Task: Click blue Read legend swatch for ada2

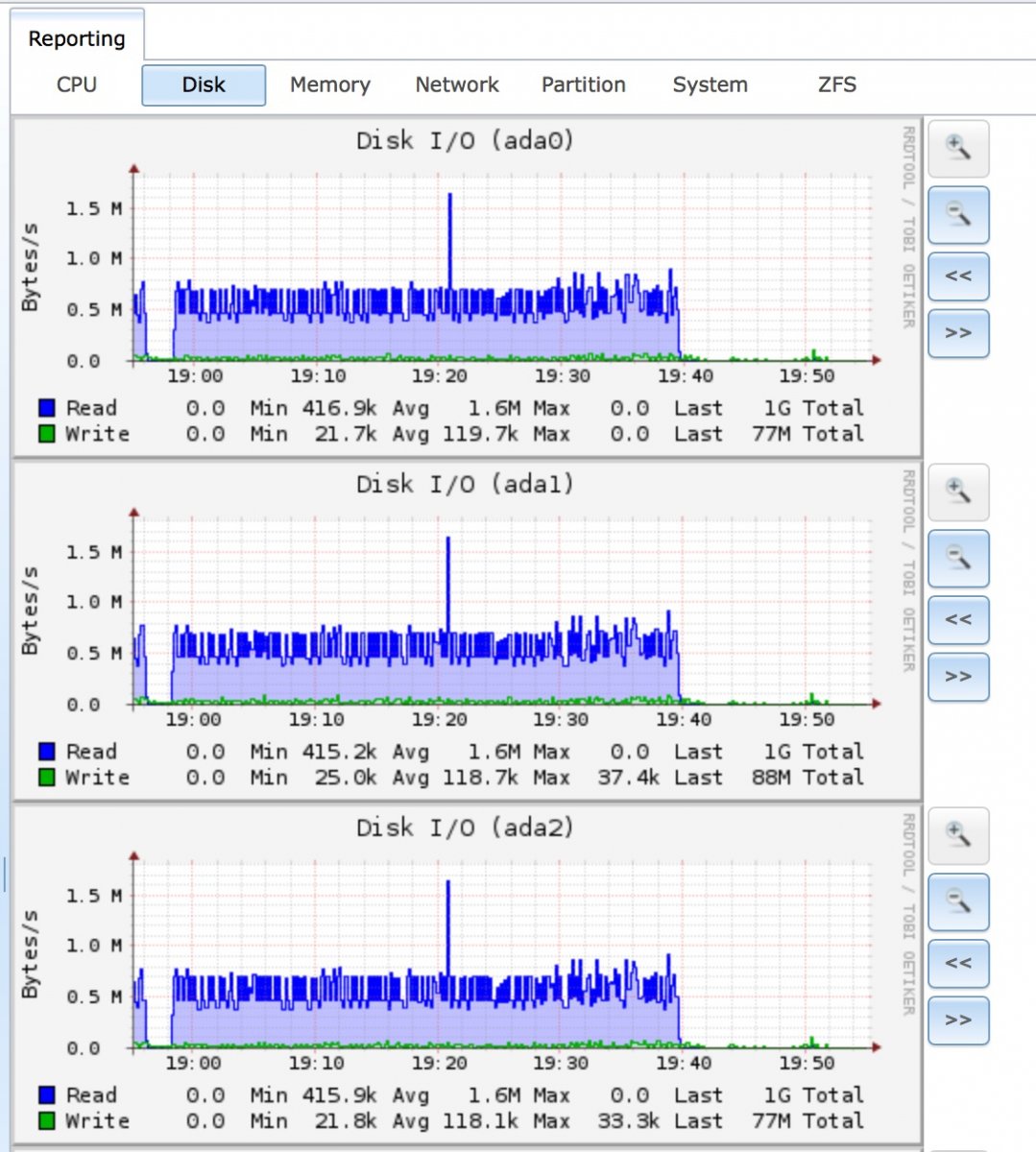Action: click(46, 1095)
